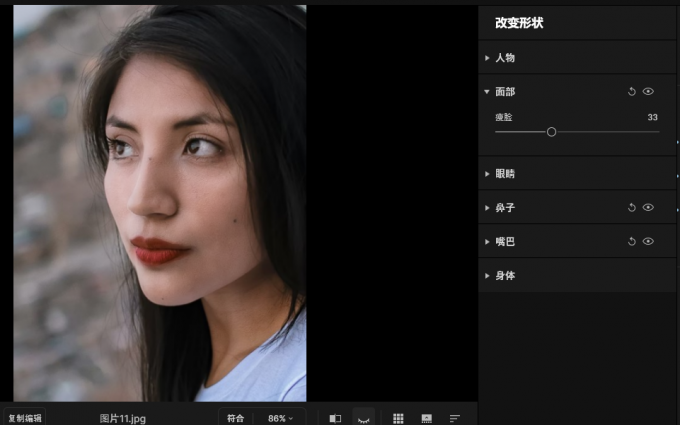Screen dimensions: 680x425
Task: Click the portrait photo in the canvas
Action: (160, 203)
